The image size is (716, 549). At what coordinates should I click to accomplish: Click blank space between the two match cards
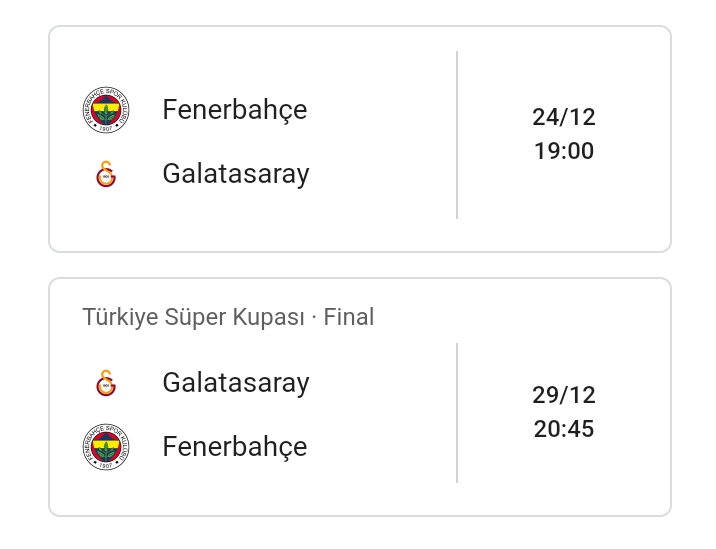pyautogui.click(x=360, y=265)
